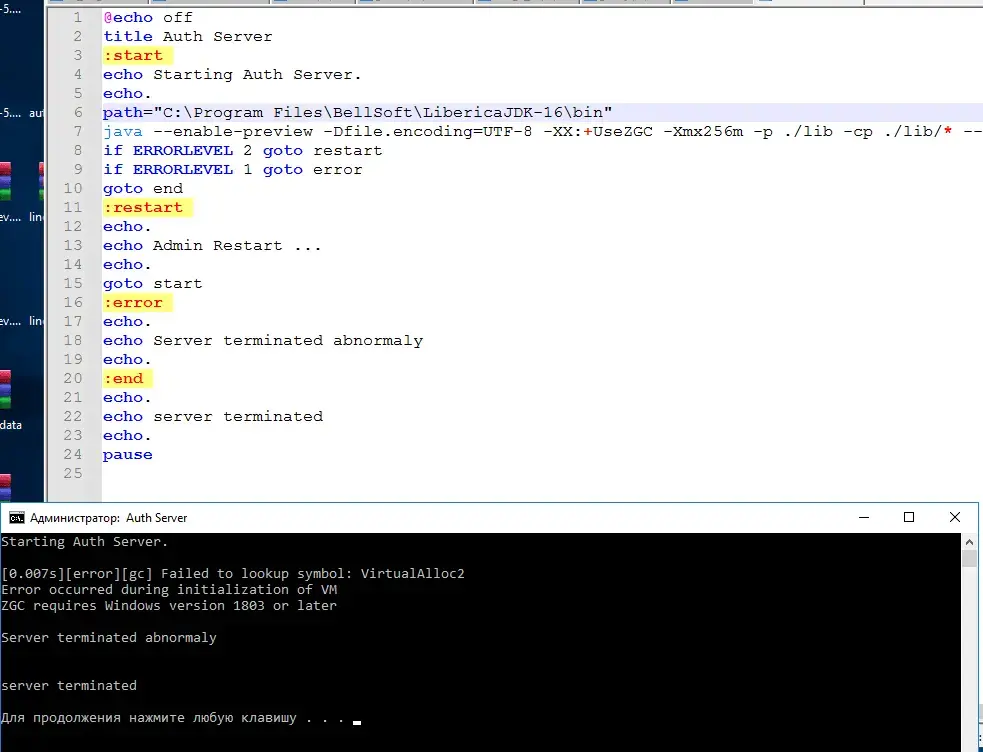This screenshot has width=983, height=752.
Task: Click the '-Xmx256m' memory option
Action: point(703,132)
